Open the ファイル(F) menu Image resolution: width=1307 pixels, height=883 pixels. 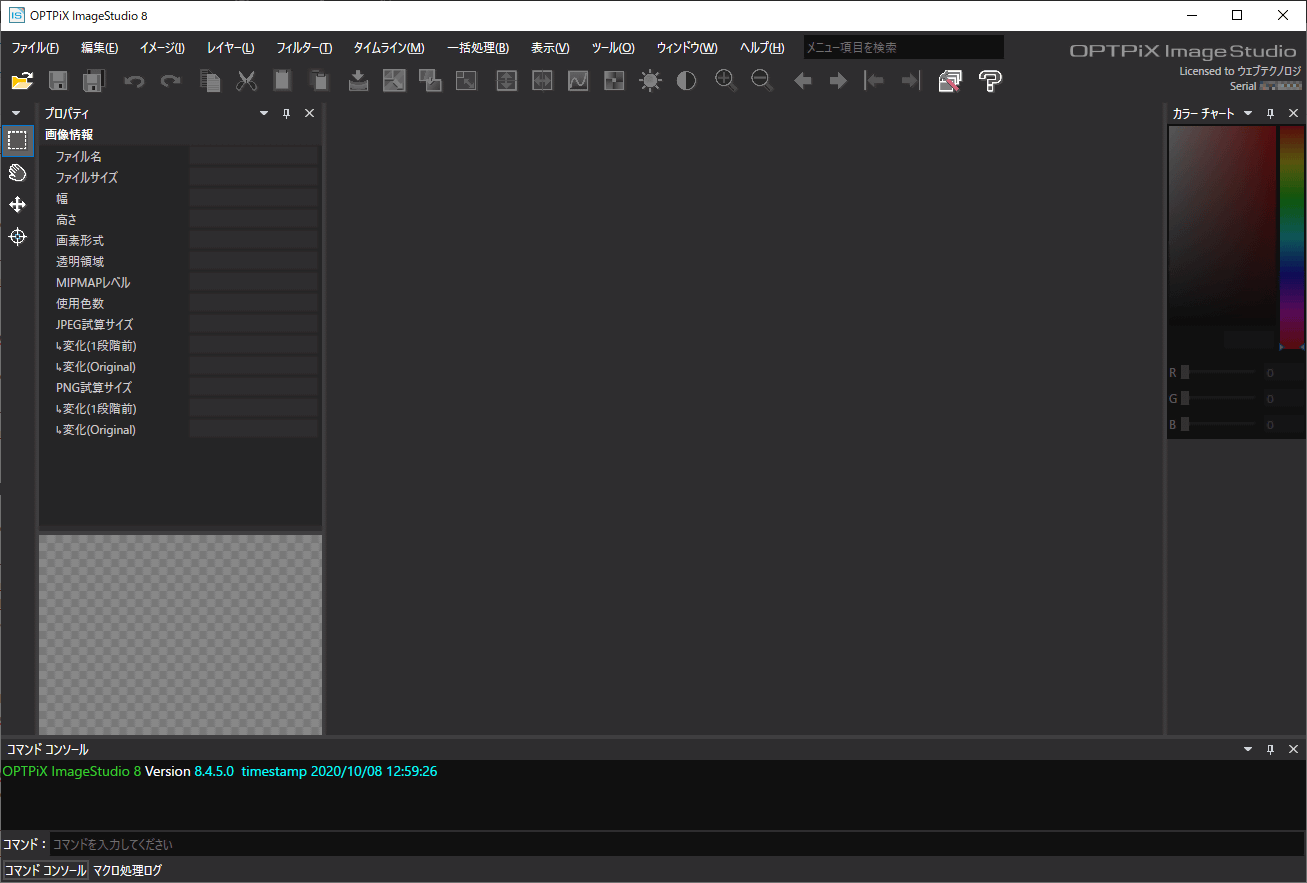click(35, 48)
